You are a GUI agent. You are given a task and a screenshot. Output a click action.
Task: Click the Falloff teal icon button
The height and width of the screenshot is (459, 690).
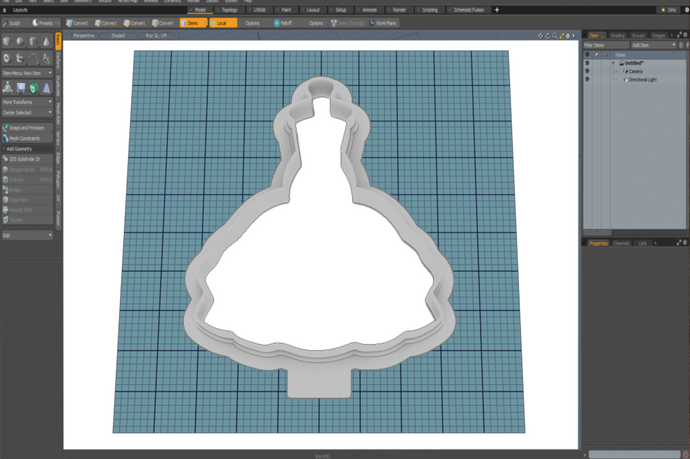pyautogui.click(x=283, y=23)
